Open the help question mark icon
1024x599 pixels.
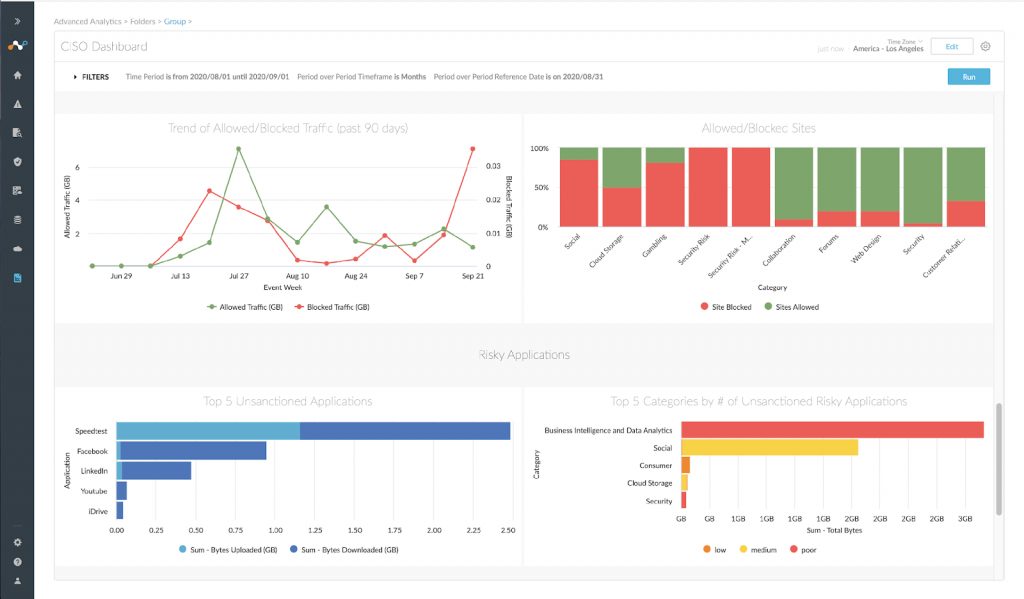pyautogui.click(x=18, y=562)
